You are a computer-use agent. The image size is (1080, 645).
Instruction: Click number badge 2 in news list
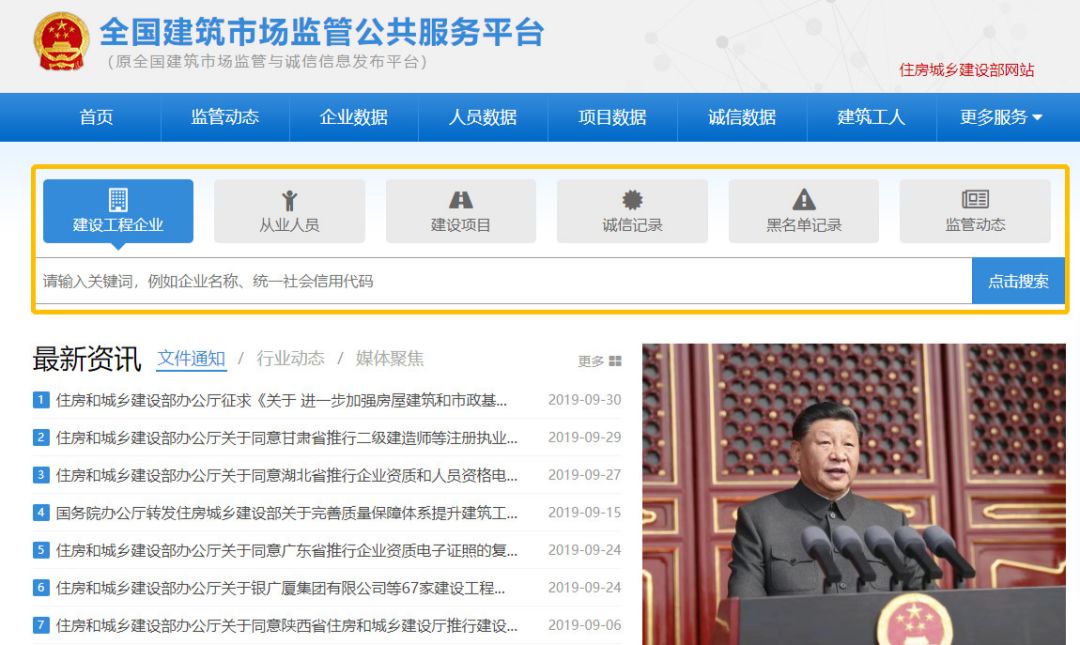click(41, 438)
